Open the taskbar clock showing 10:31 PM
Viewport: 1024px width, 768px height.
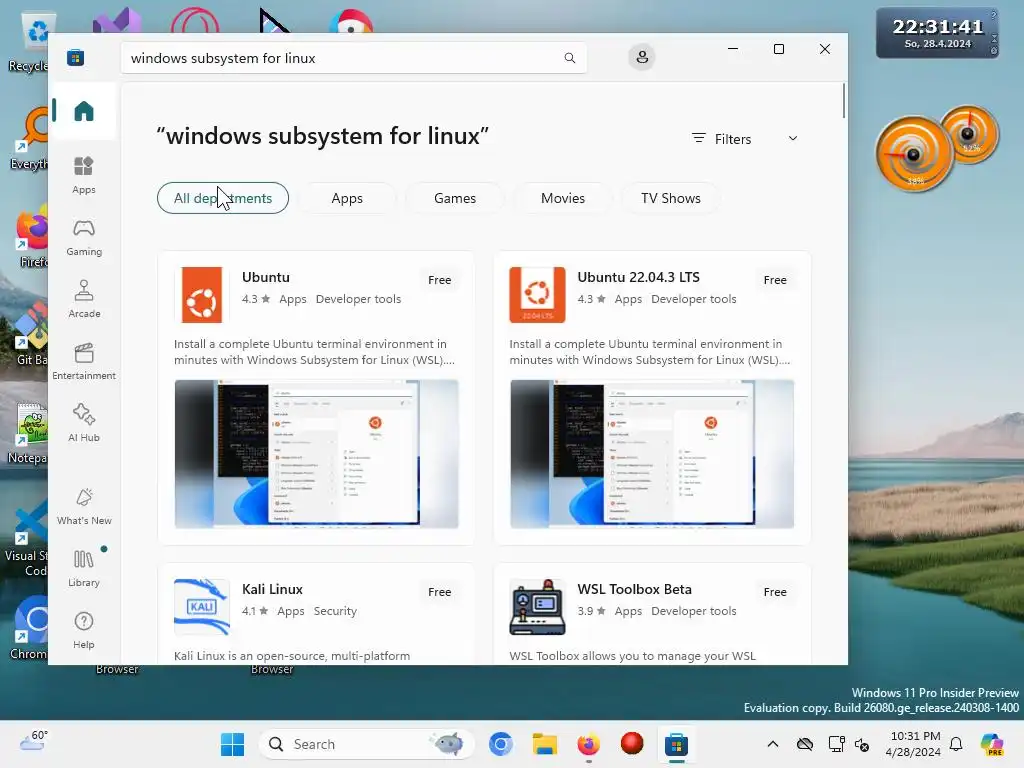[x=914, y=744]
